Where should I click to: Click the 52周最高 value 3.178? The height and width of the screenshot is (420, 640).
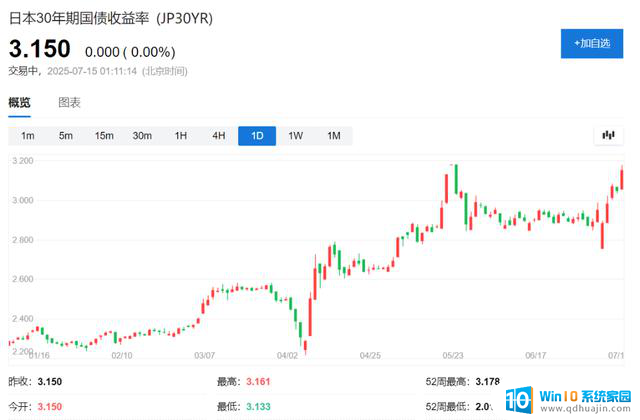point(488,382)
